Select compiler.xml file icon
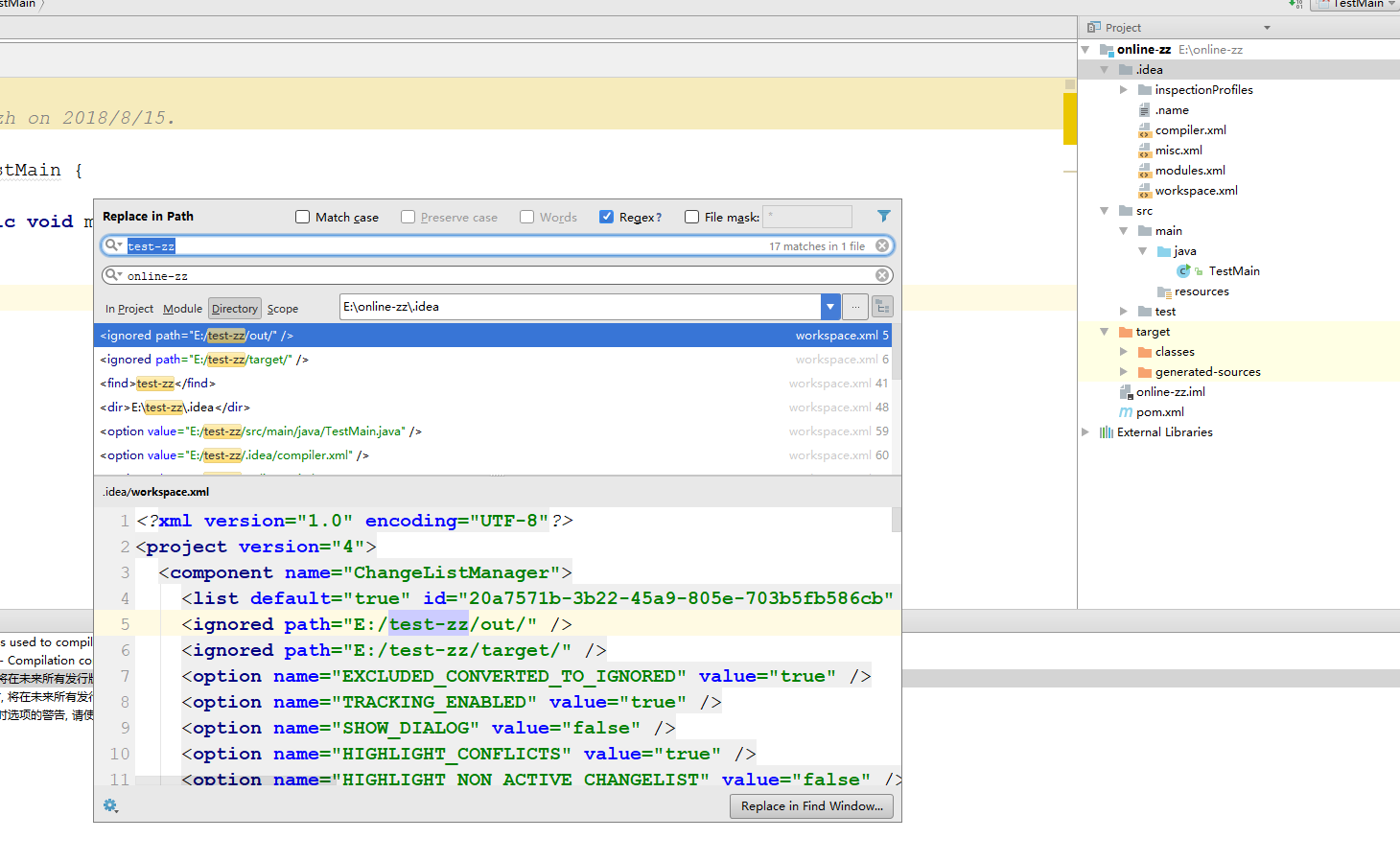This screenshot has width=1400, height=862. 1144,130
